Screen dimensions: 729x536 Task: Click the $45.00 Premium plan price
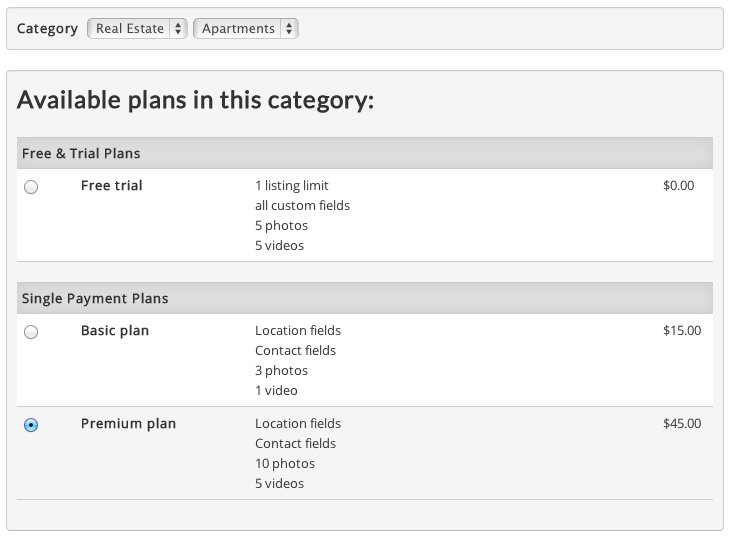click(682, 423)
